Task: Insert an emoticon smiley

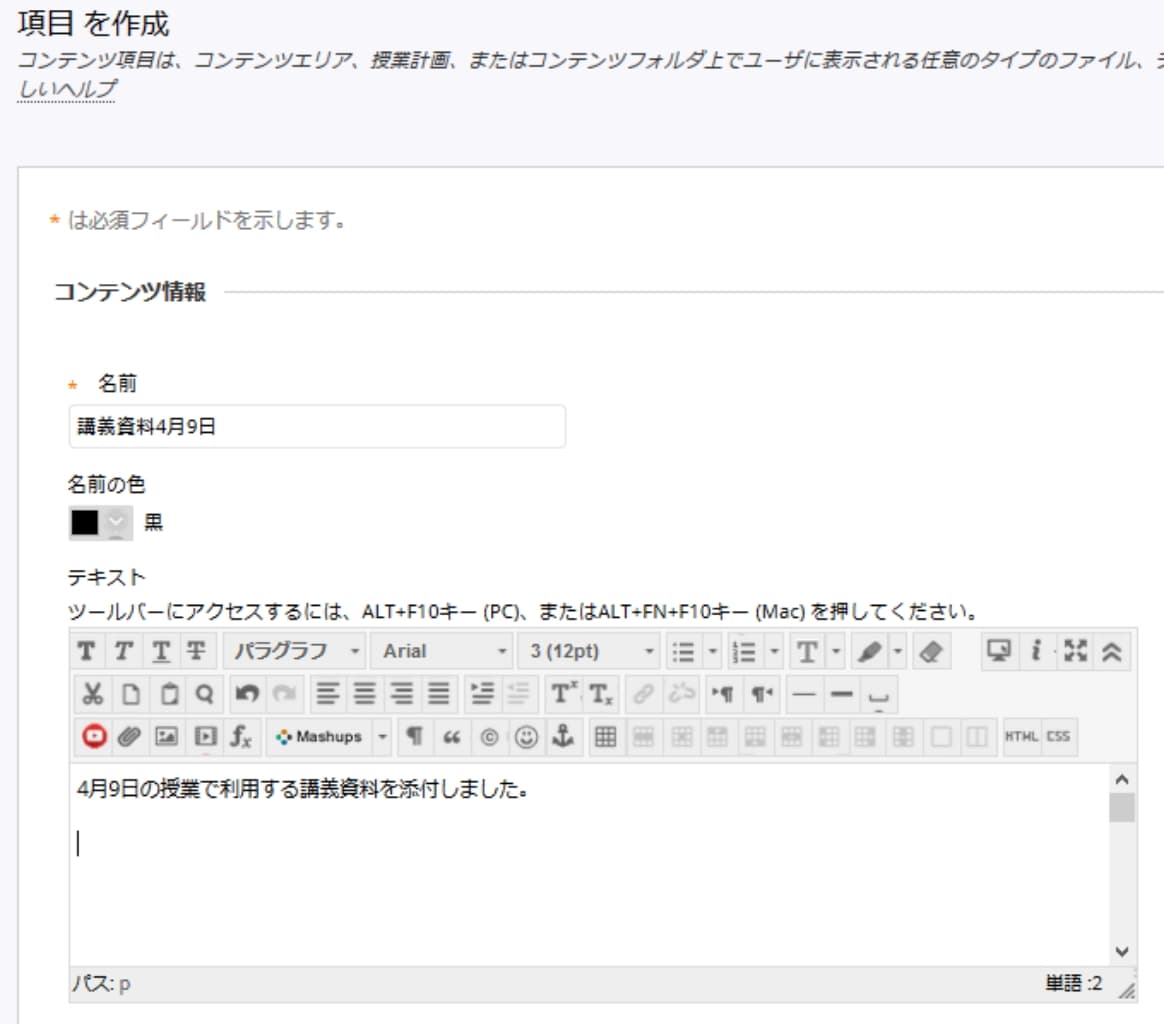Action: (526, 737)
